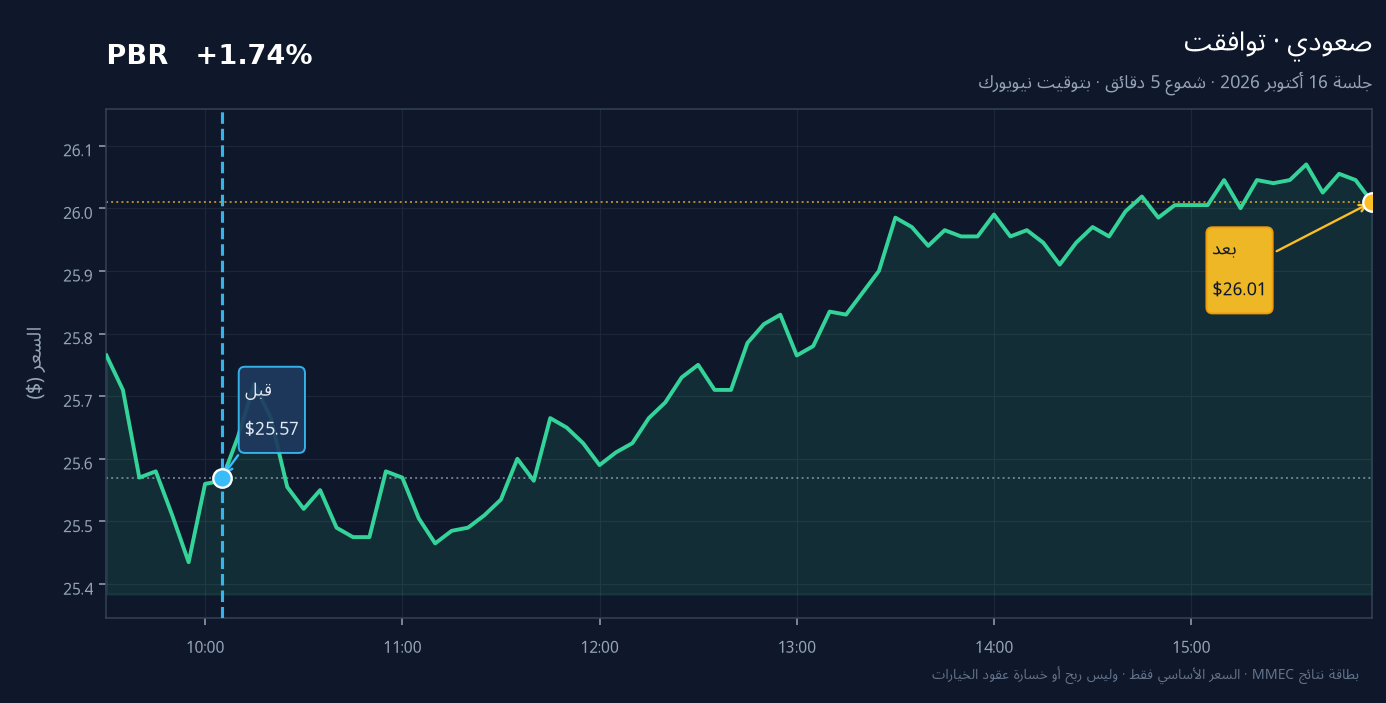Click the 26.0 price axis label
The height and width of the screenshot is (703, 1386).
coord(77,212)
